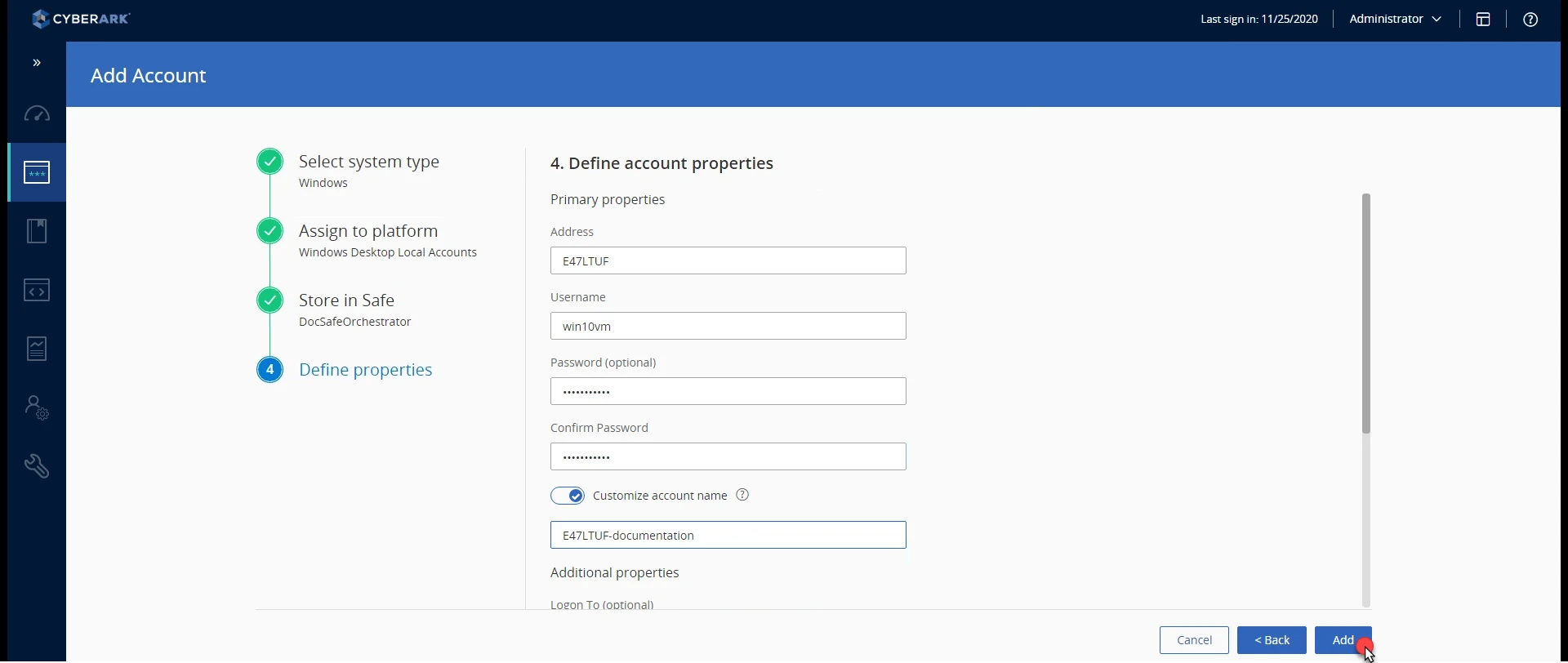Open the Administration wrench icon
This screenshot has height=663, width=1568.
pos(37,466)
